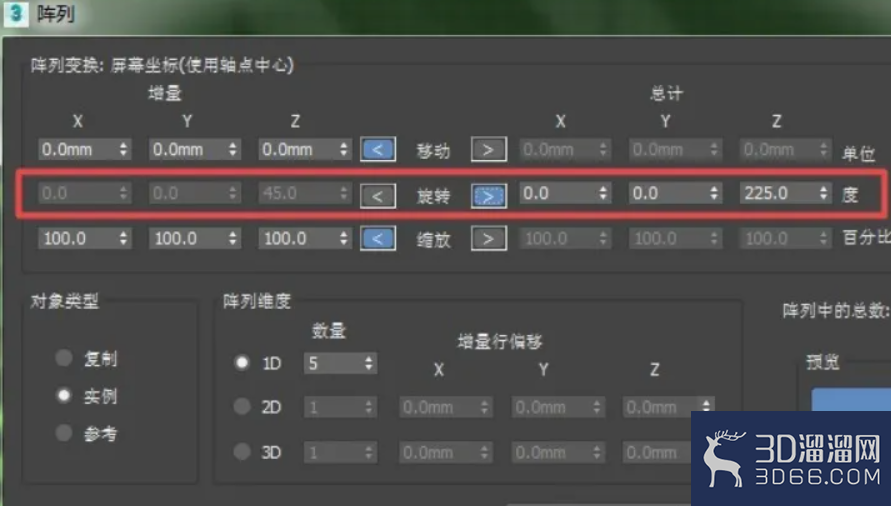Click spinner arrows of incremental Move Y

233,150
